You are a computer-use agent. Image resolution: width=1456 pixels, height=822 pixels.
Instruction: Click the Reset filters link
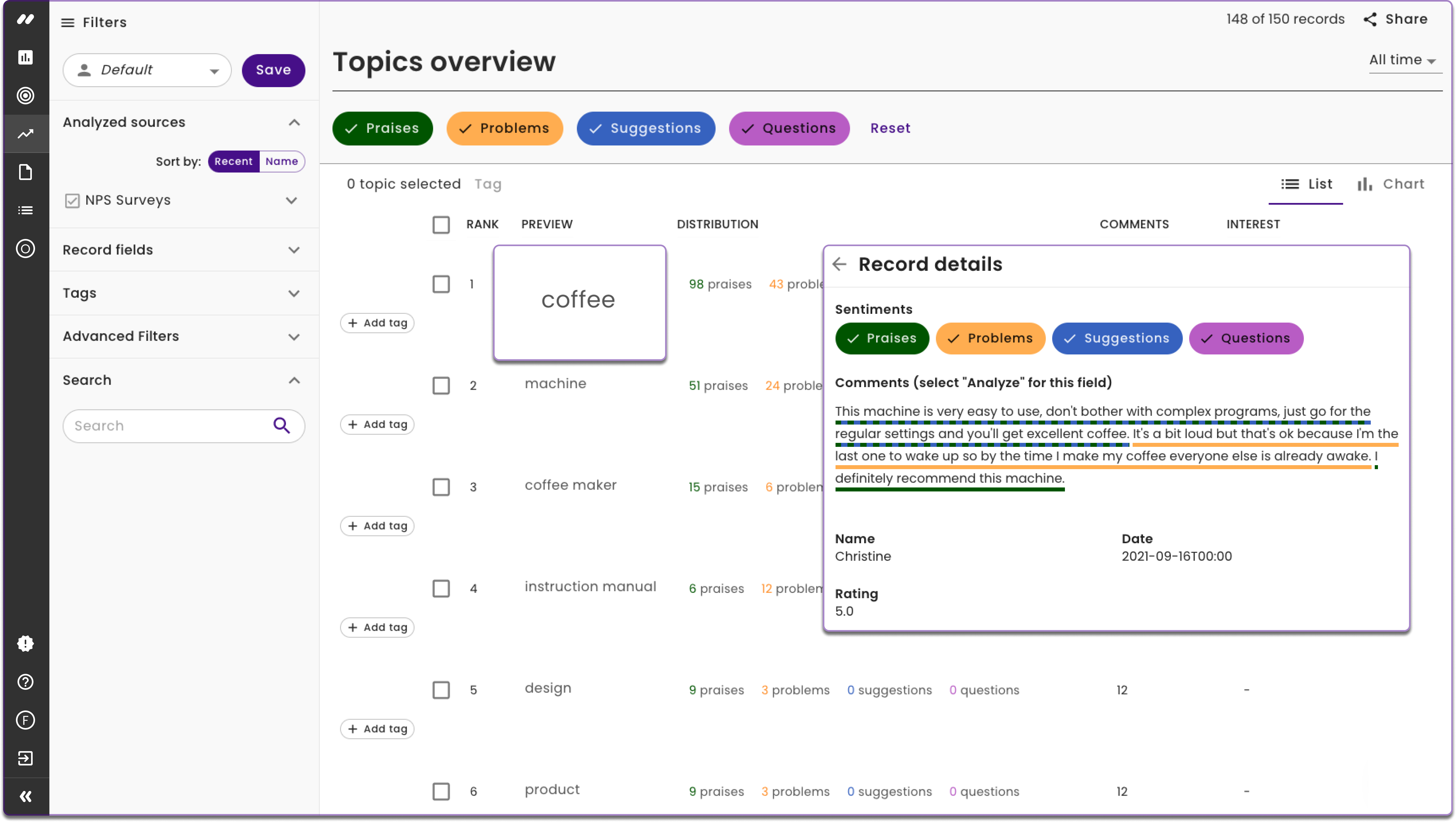(890, 128)
